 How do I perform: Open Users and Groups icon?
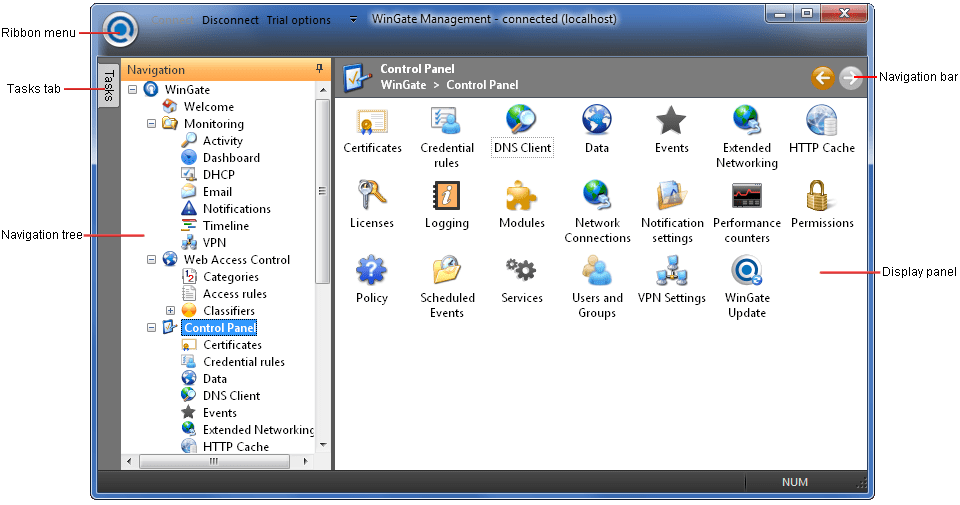[597, 270]
